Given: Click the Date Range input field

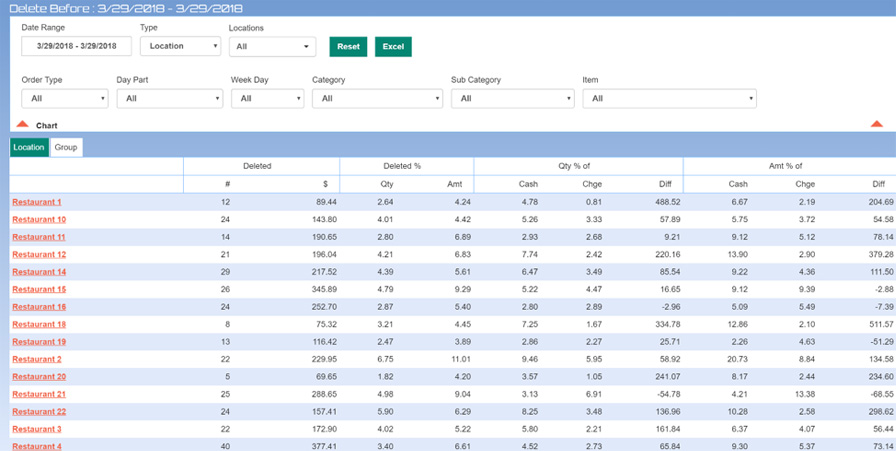Looking at the screenshot, I should point(76,46).
